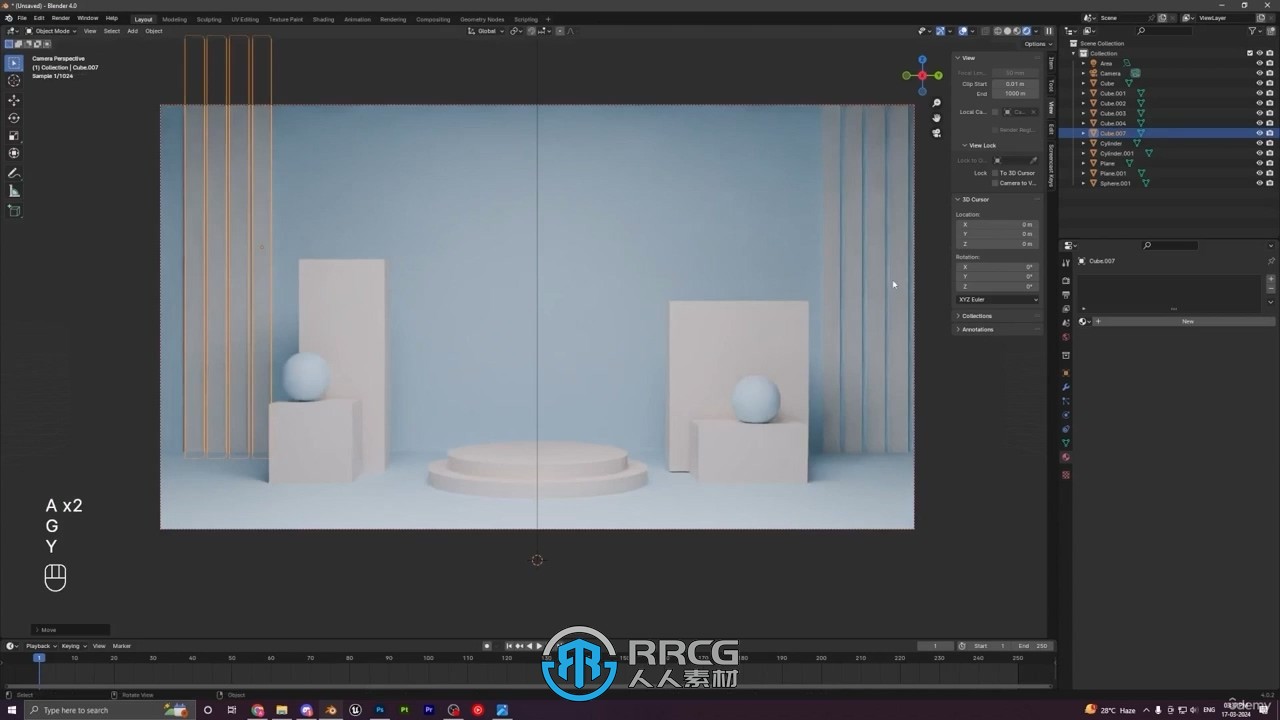Click New material button
The height and width of the screenshot is (720, 1280).
pos(1188,321)
